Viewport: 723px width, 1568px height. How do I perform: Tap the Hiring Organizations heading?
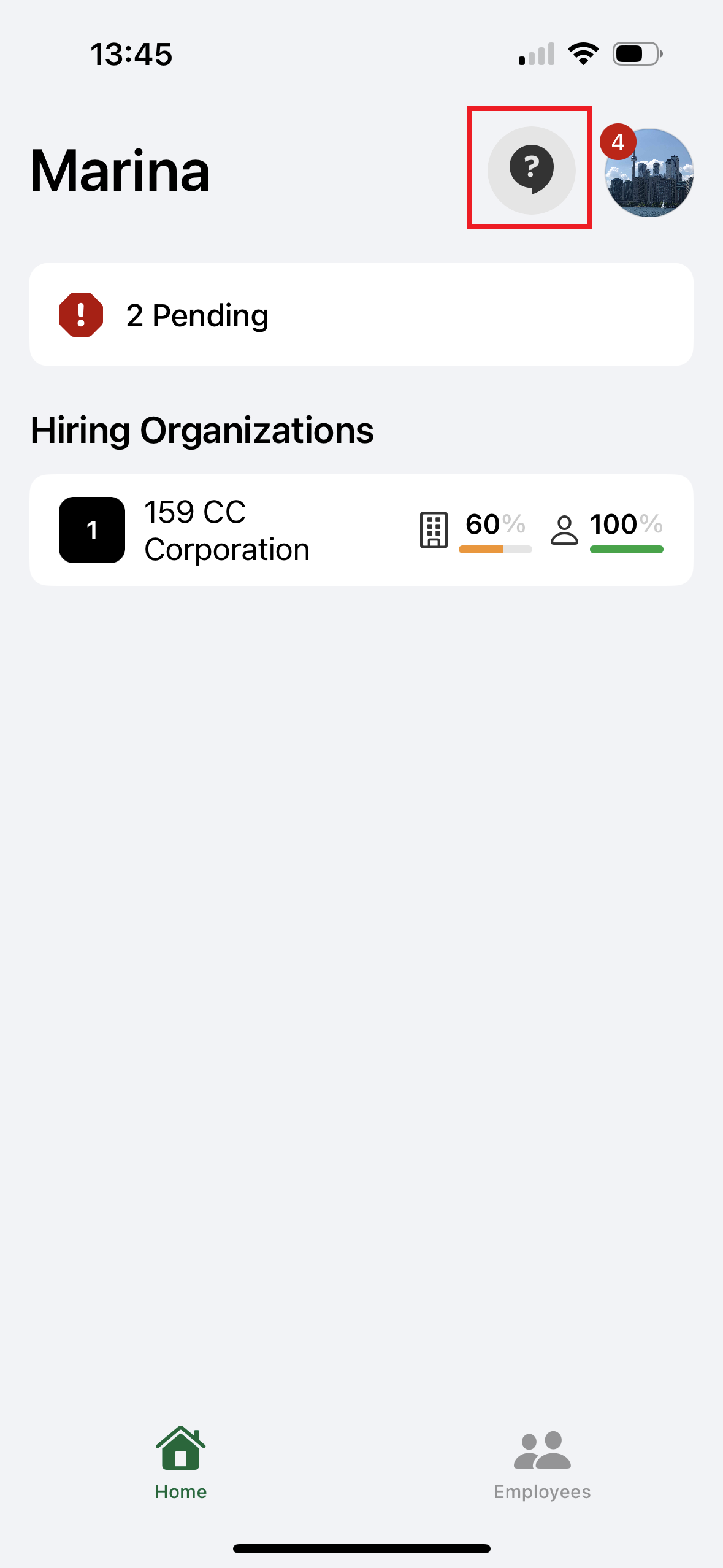202,430
